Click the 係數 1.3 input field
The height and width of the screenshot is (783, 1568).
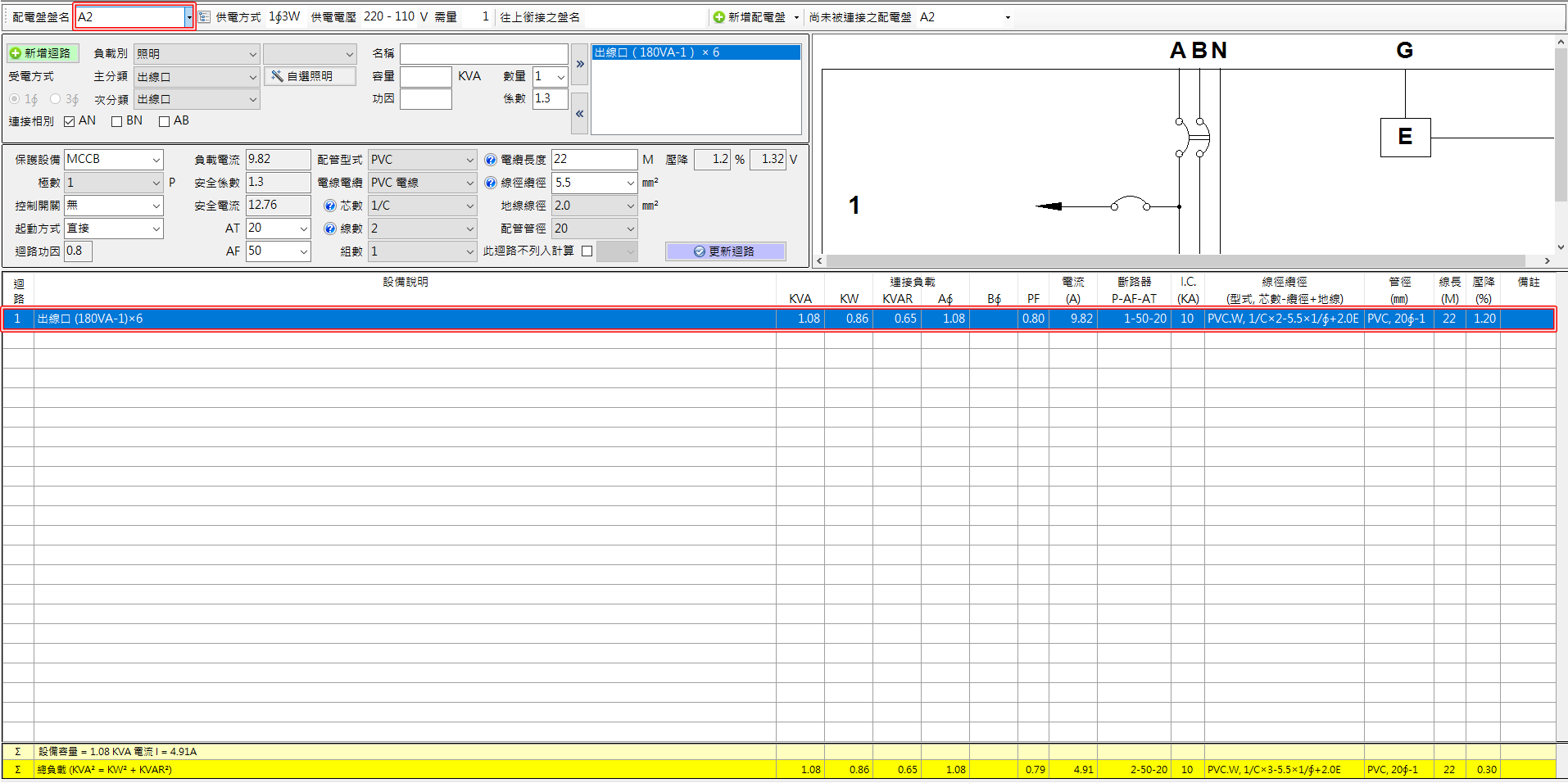point(551,99)
